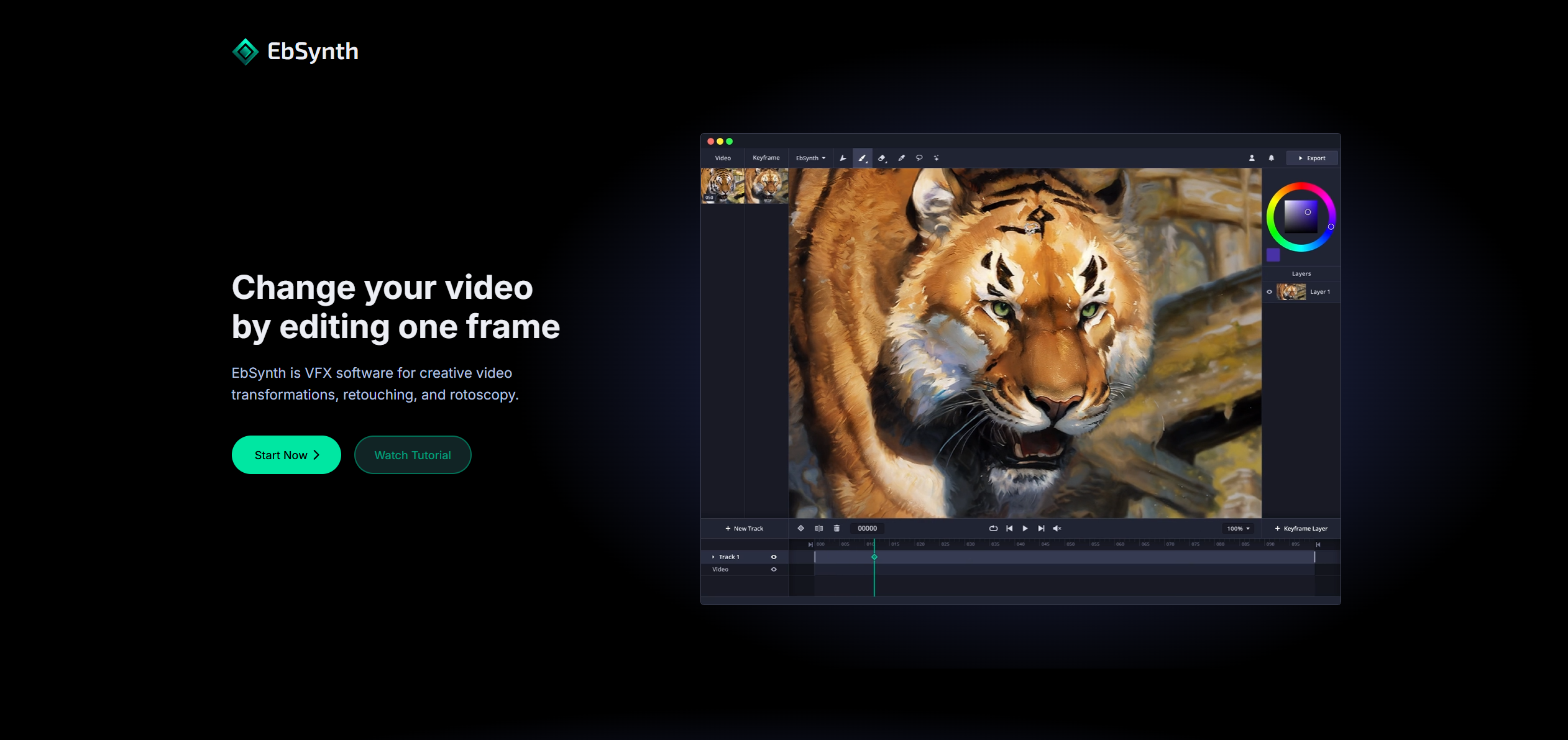This screenshot has height=740, width=1568.
Task: Click the Watch Tutorial button
Action: click(413, 455)
